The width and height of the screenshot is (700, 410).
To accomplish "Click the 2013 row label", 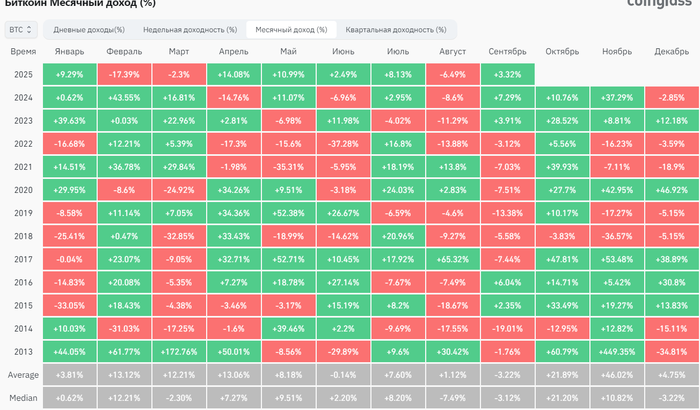I will [23, 351].
